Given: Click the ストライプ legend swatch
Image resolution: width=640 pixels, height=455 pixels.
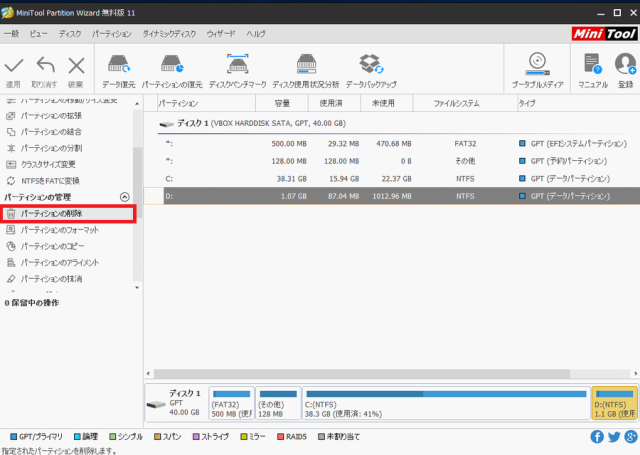Looking at the screenshot, I should [x=196, y=437].
